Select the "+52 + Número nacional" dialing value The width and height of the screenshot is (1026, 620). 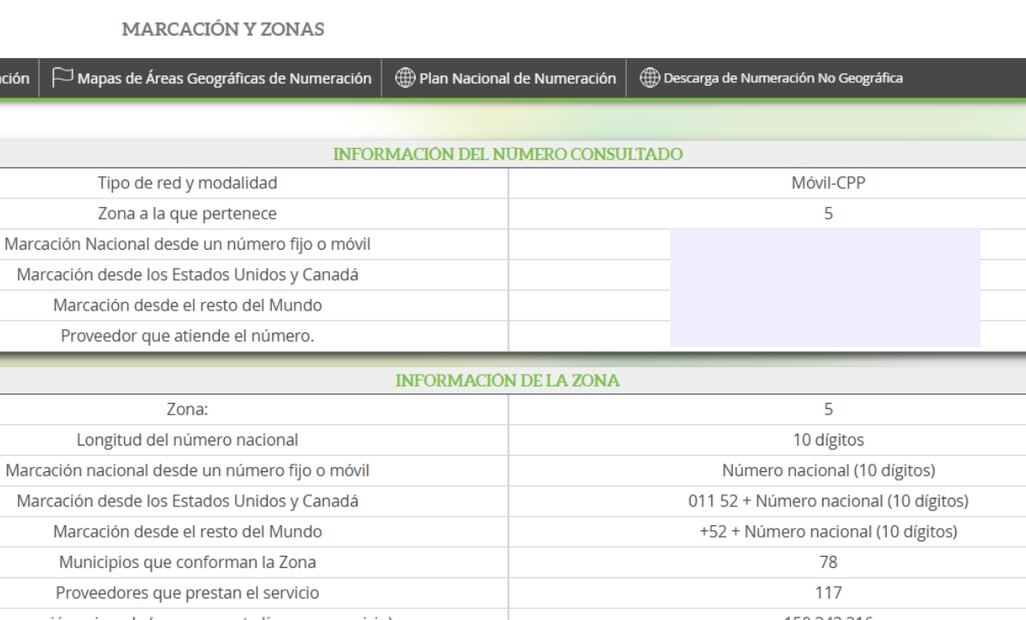tap(828, 531)
